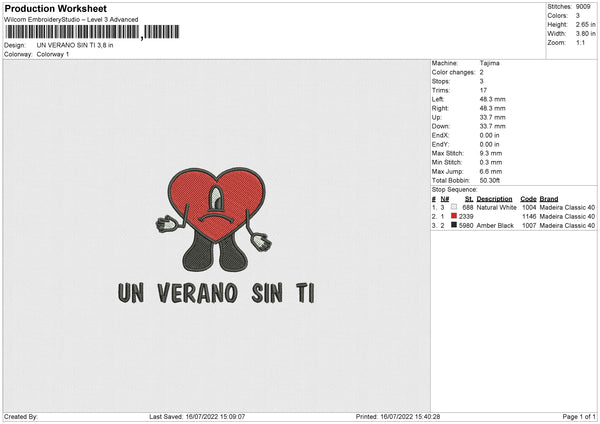Click the "Right:" measurement label

tap(440, 108)
